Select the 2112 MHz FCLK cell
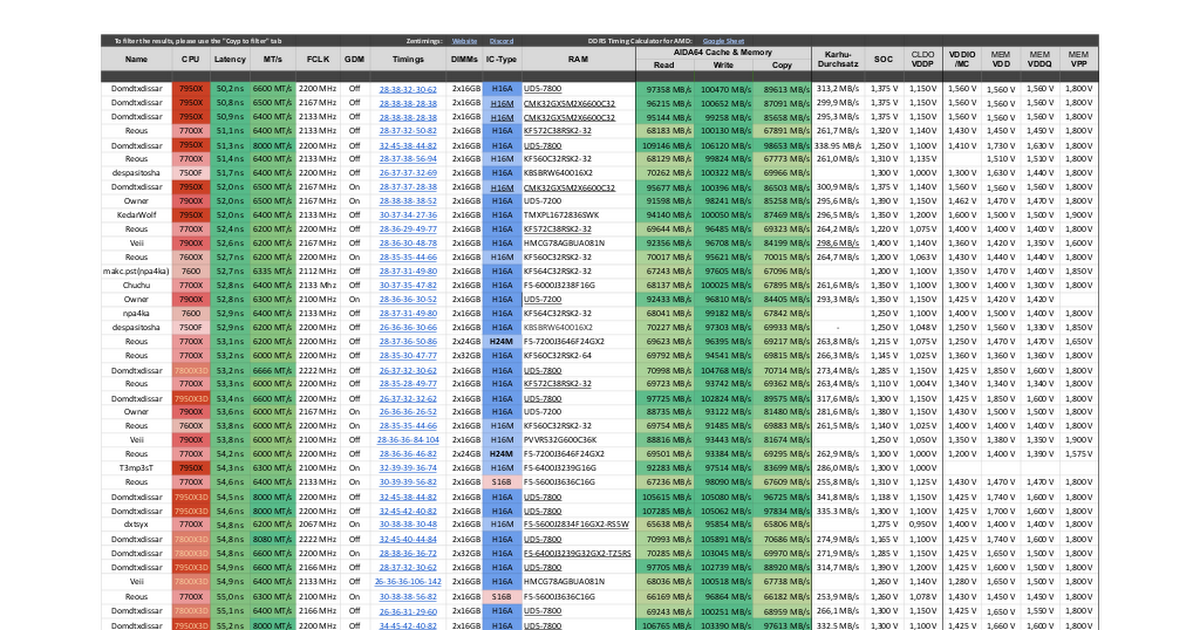The width and height of the screenshot is (1200, 630). [317, 271]
